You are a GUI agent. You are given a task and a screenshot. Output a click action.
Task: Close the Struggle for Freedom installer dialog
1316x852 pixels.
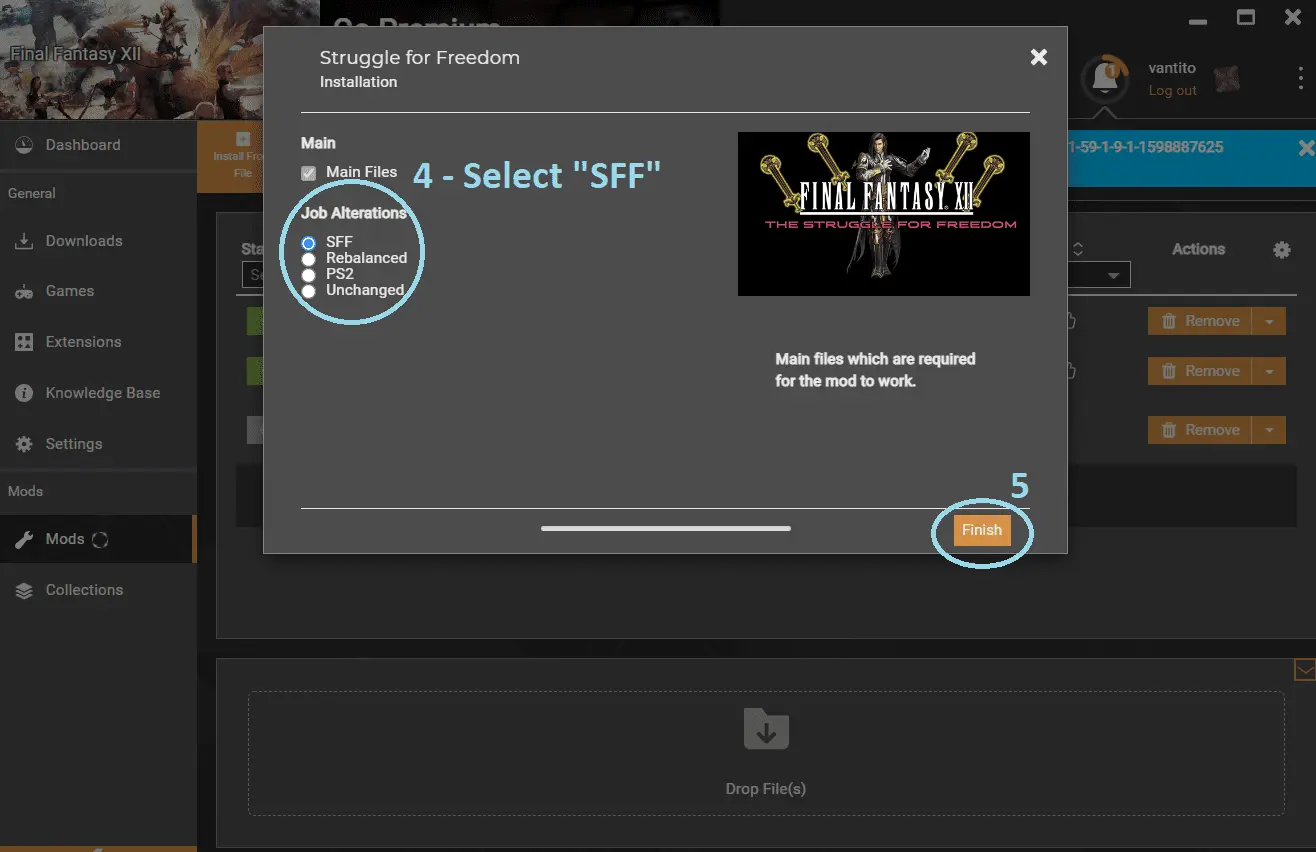coord(1039,57)
